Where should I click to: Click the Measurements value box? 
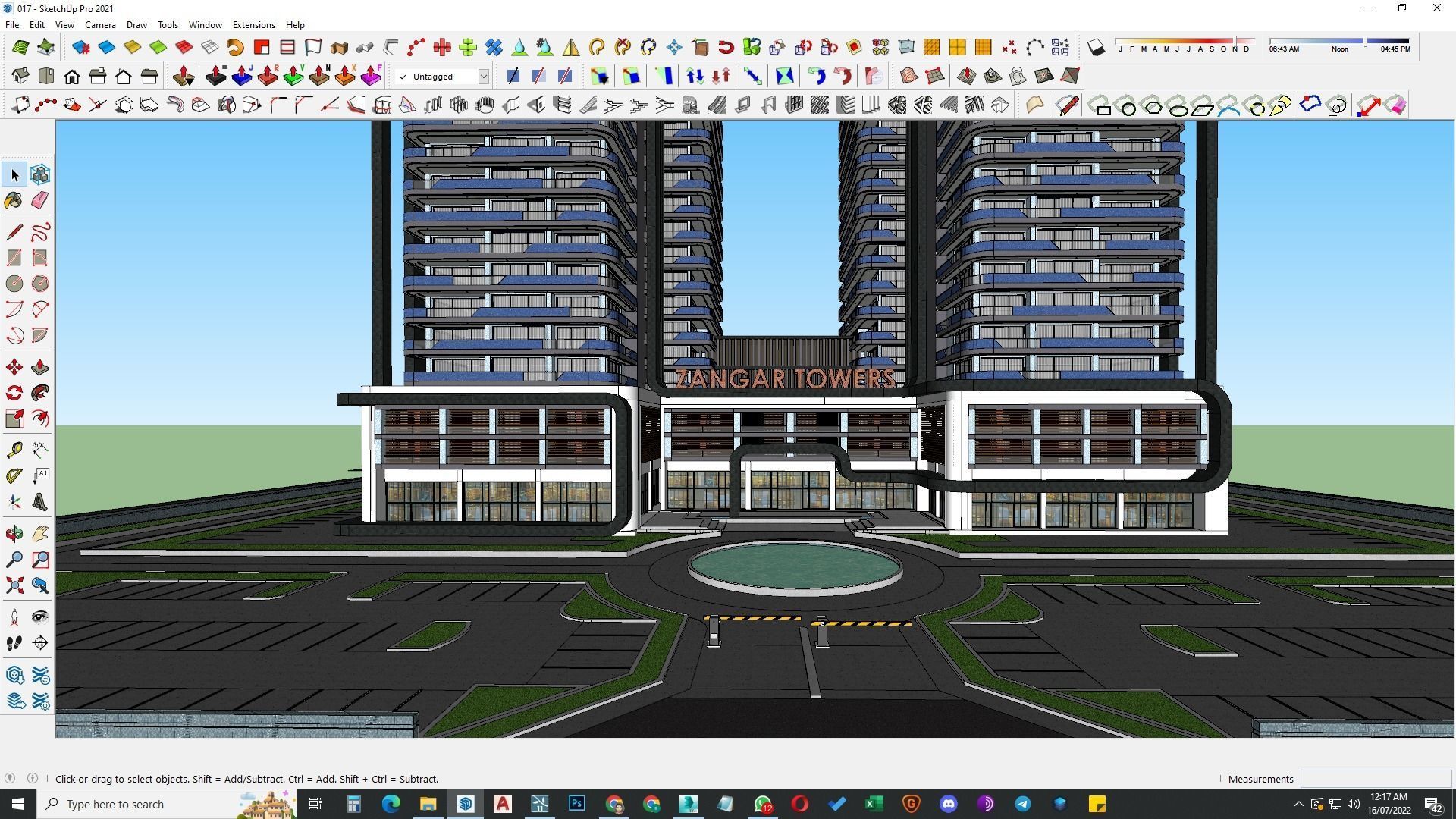click(1376, 779)
